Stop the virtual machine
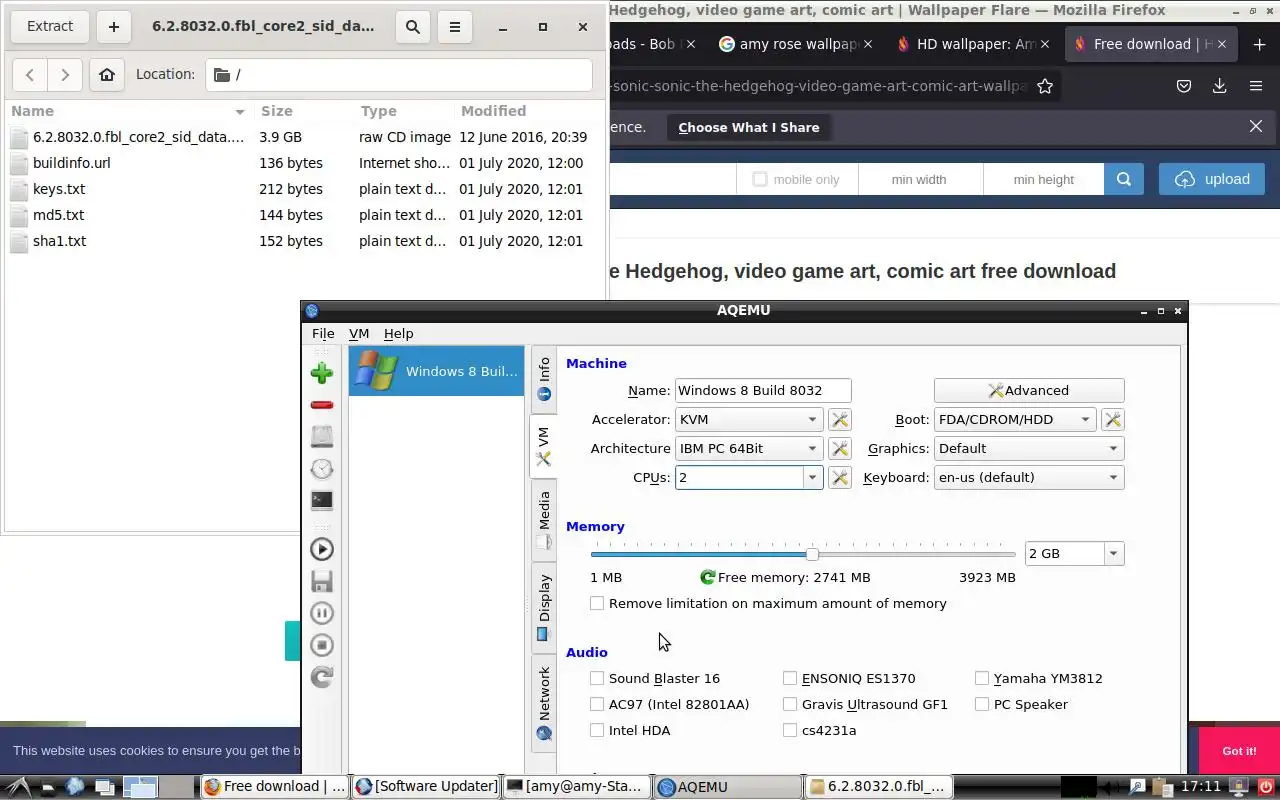Screen dimensions: 1280x800 [321, 645]
